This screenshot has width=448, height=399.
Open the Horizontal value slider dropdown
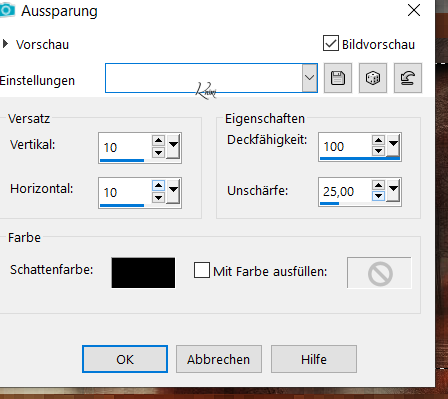pos(173,191)
